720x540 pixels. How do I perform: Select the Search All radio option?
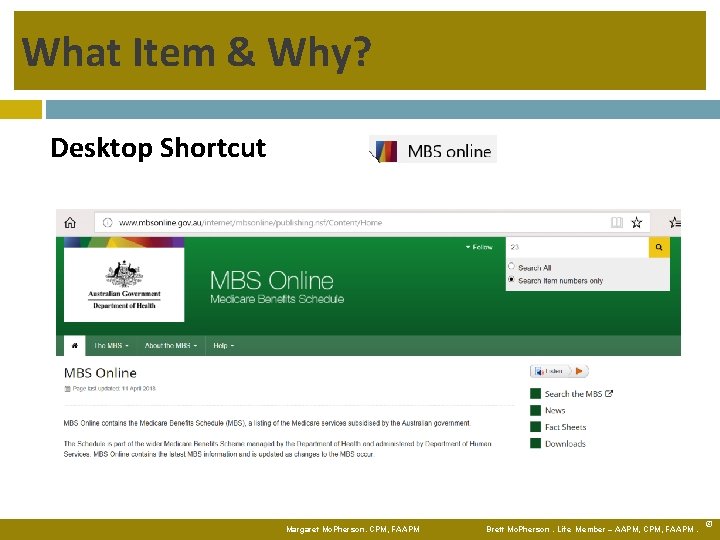pyautogui.click(x=512, y=266)
